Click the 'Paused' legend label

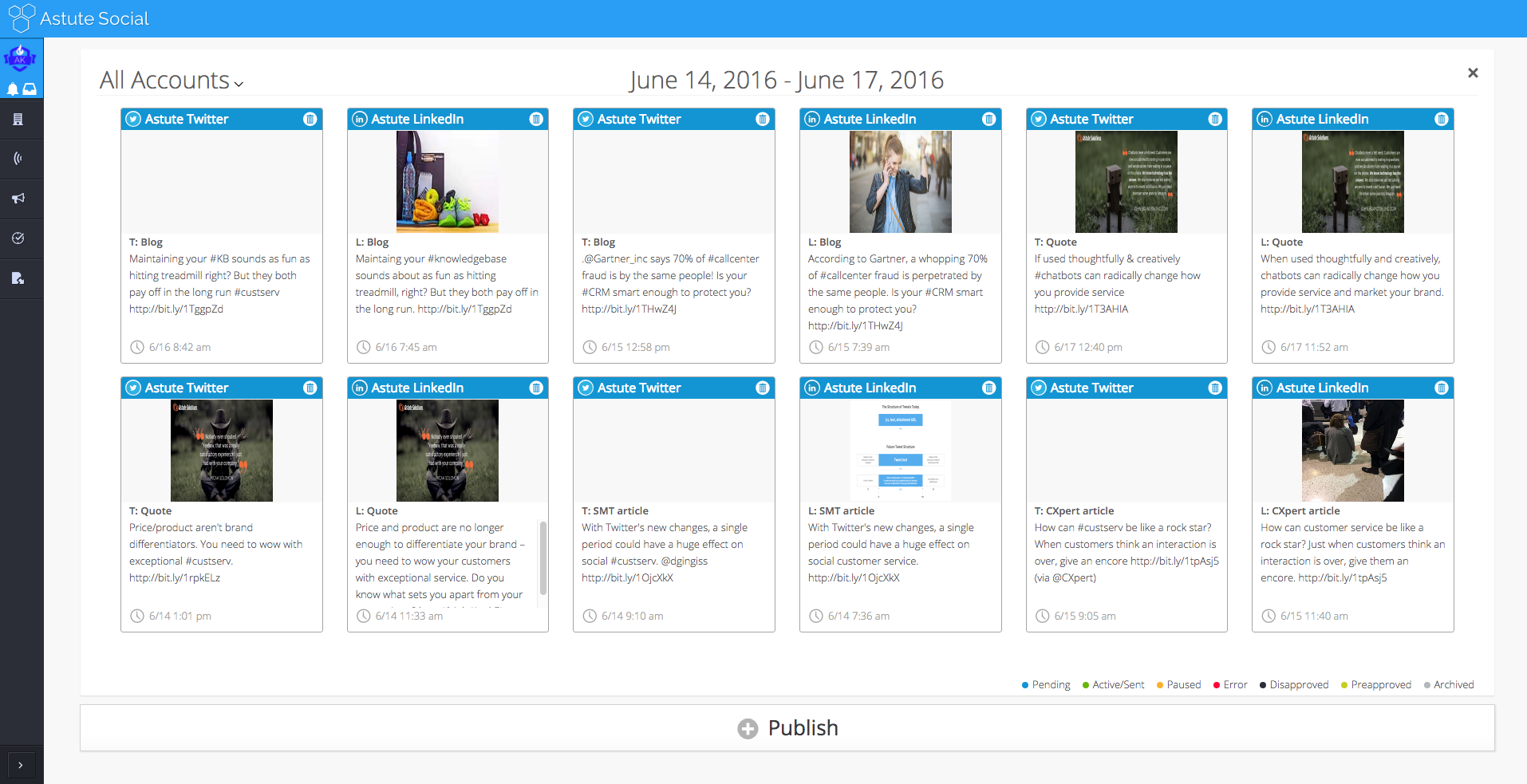(1184, 685)
